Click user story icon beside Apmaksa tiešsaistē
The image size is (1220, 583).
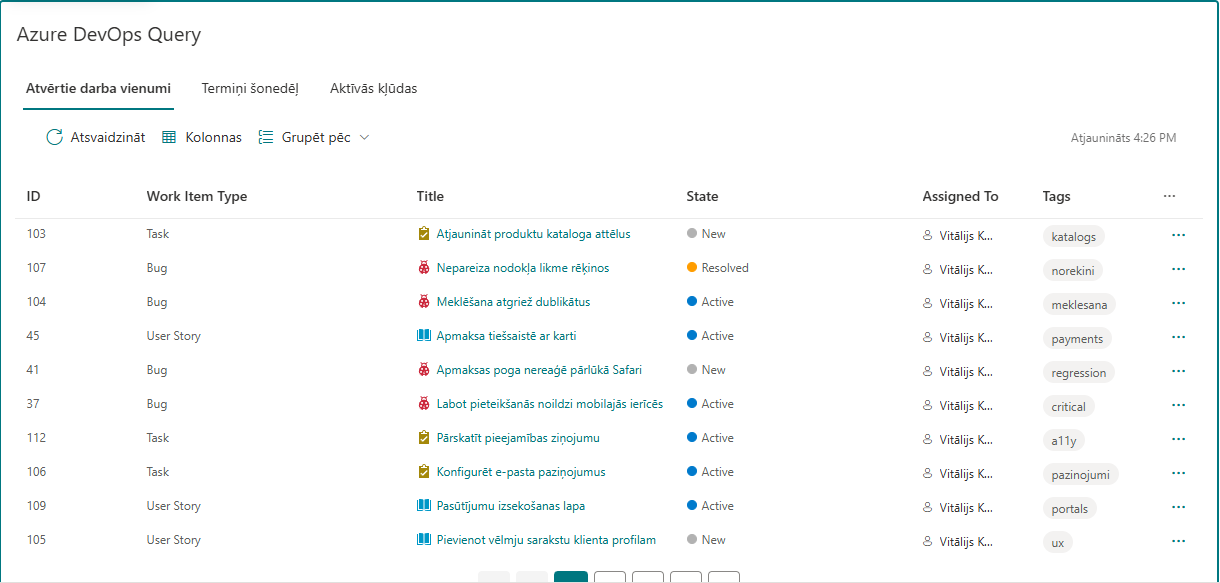tap(423, 336)
